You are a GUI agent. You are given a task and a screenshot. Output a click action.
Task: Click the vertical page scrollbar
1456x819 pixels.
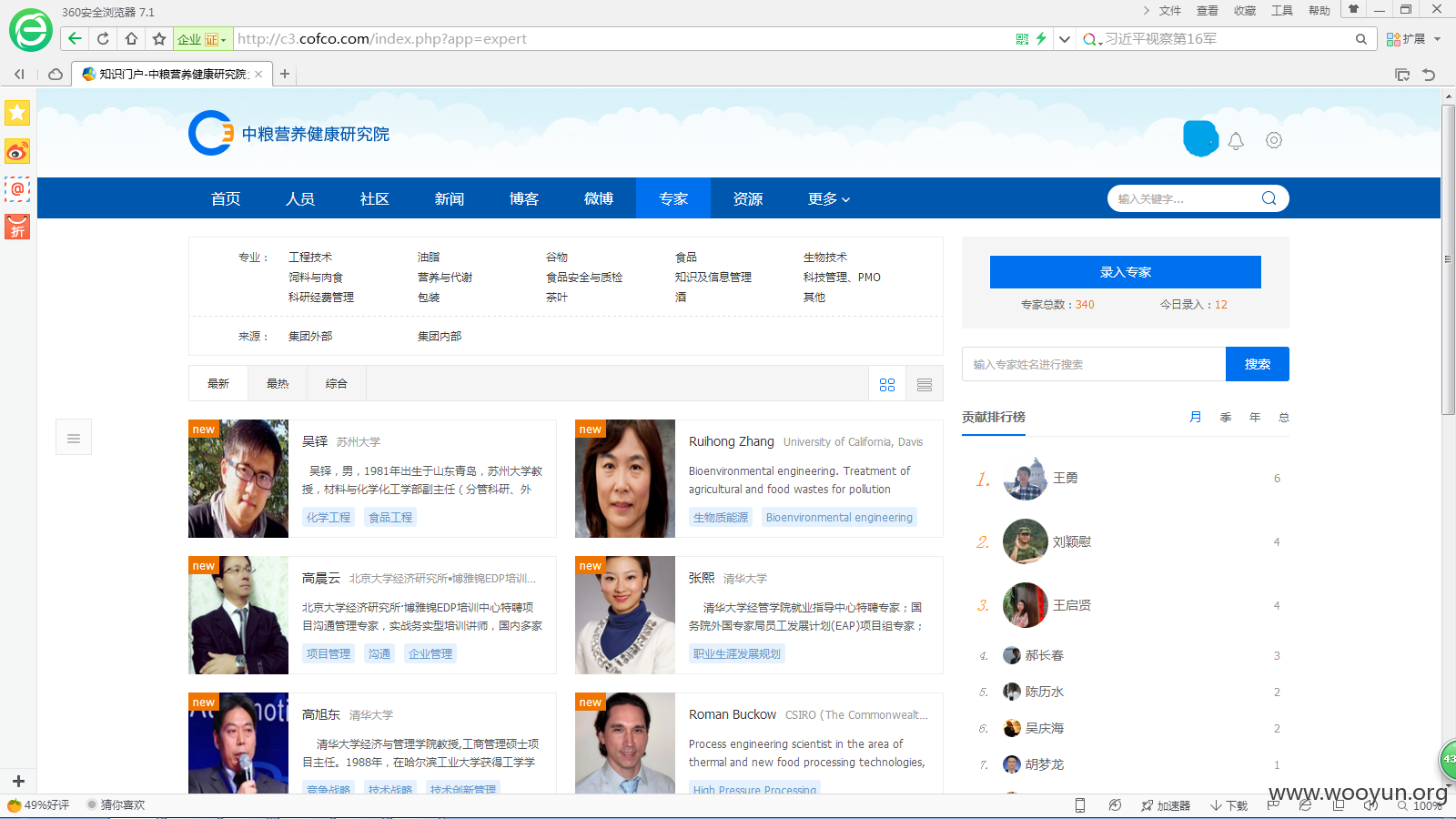(1448, 259)
